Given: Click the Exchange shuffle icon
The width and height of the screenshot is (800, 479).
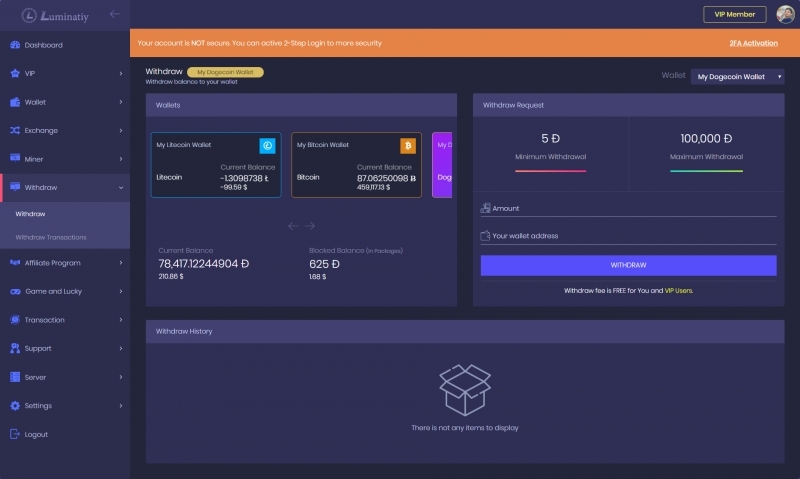Looking at the screenshot, I should pos(15,130).
